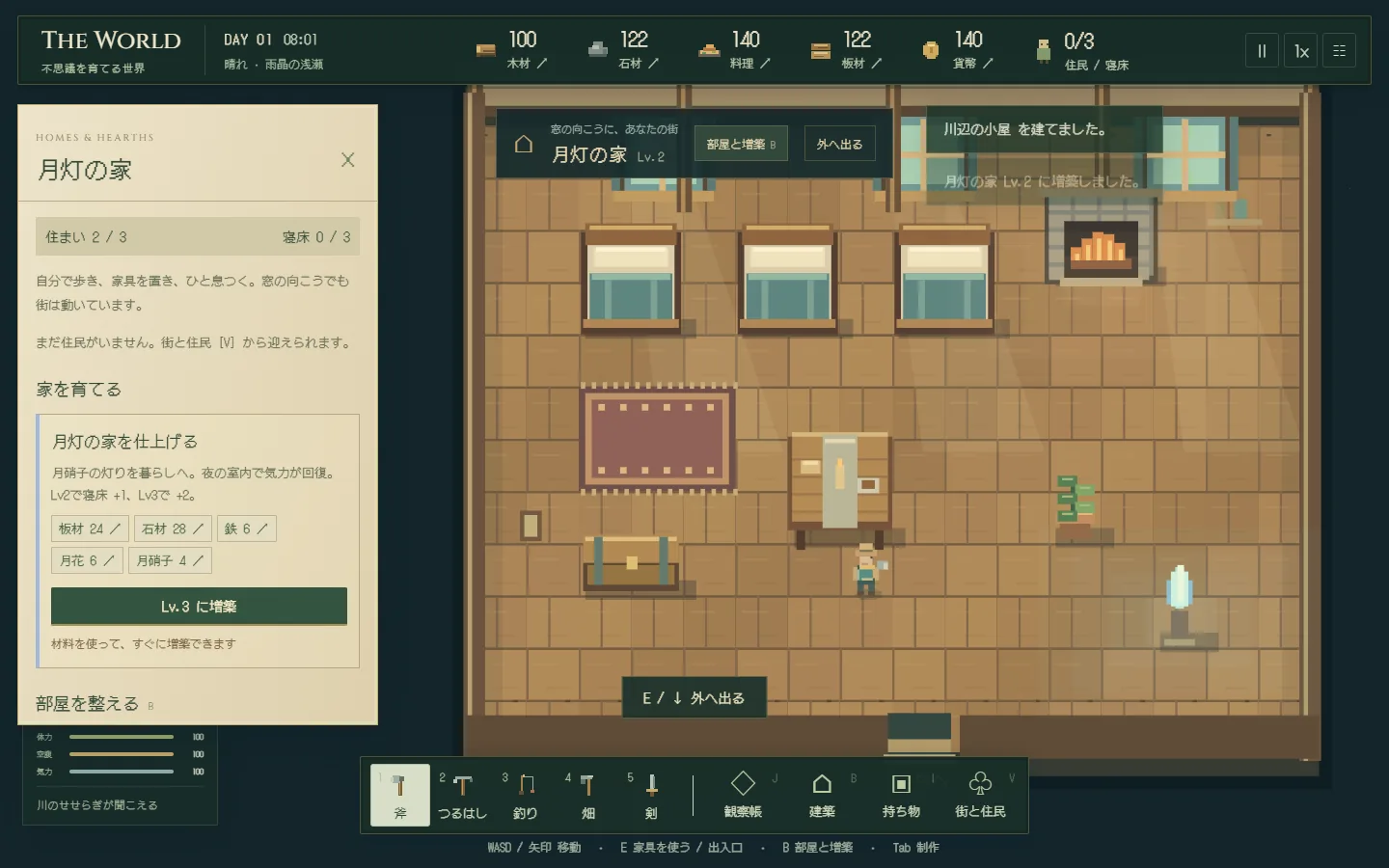1389x868 pixels.
Task: Open the menu list icon at top right
Action: (1339, 51)
